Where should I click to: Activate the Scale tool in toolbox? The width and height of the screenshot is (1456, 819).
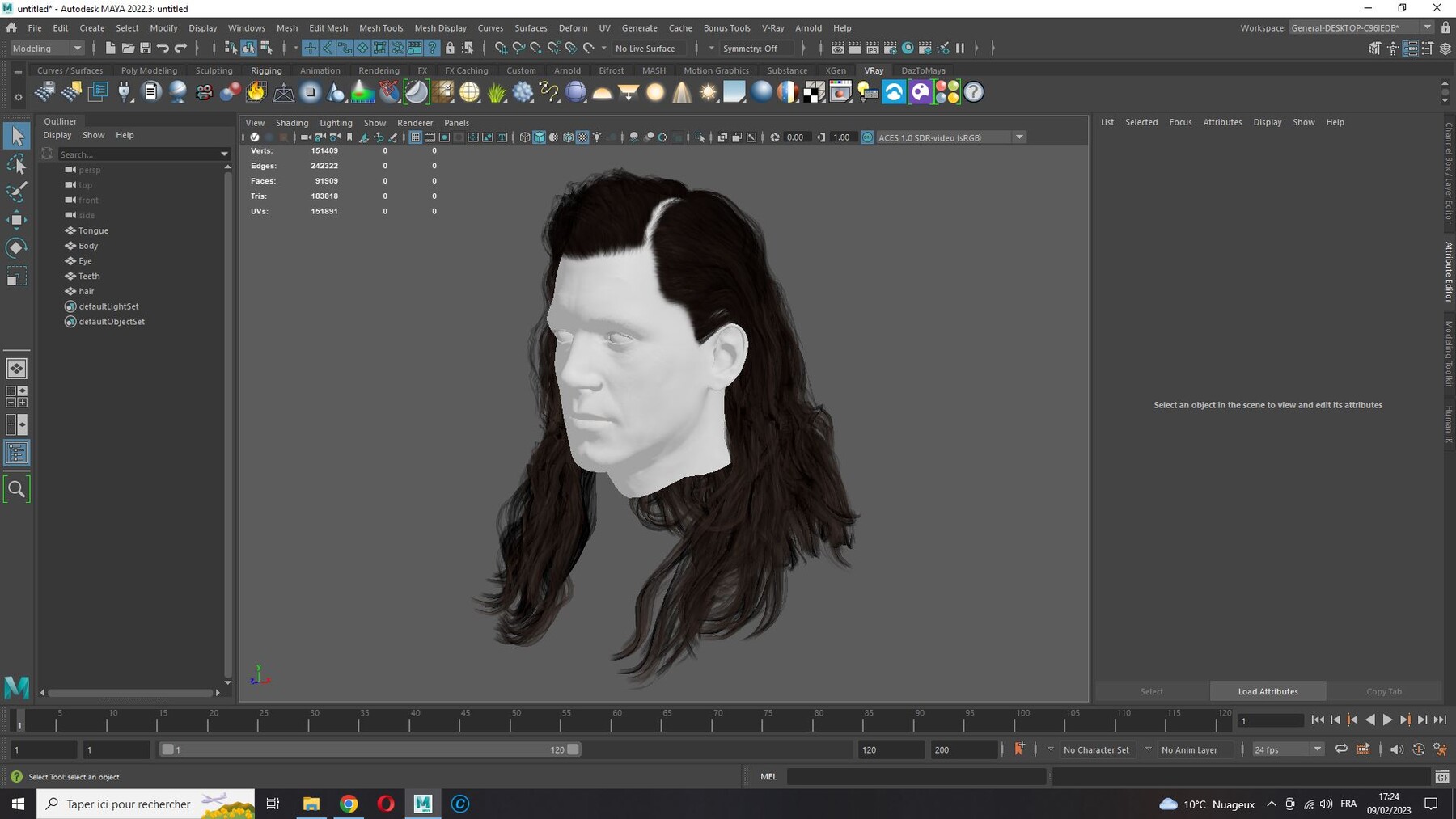[16, 277]
